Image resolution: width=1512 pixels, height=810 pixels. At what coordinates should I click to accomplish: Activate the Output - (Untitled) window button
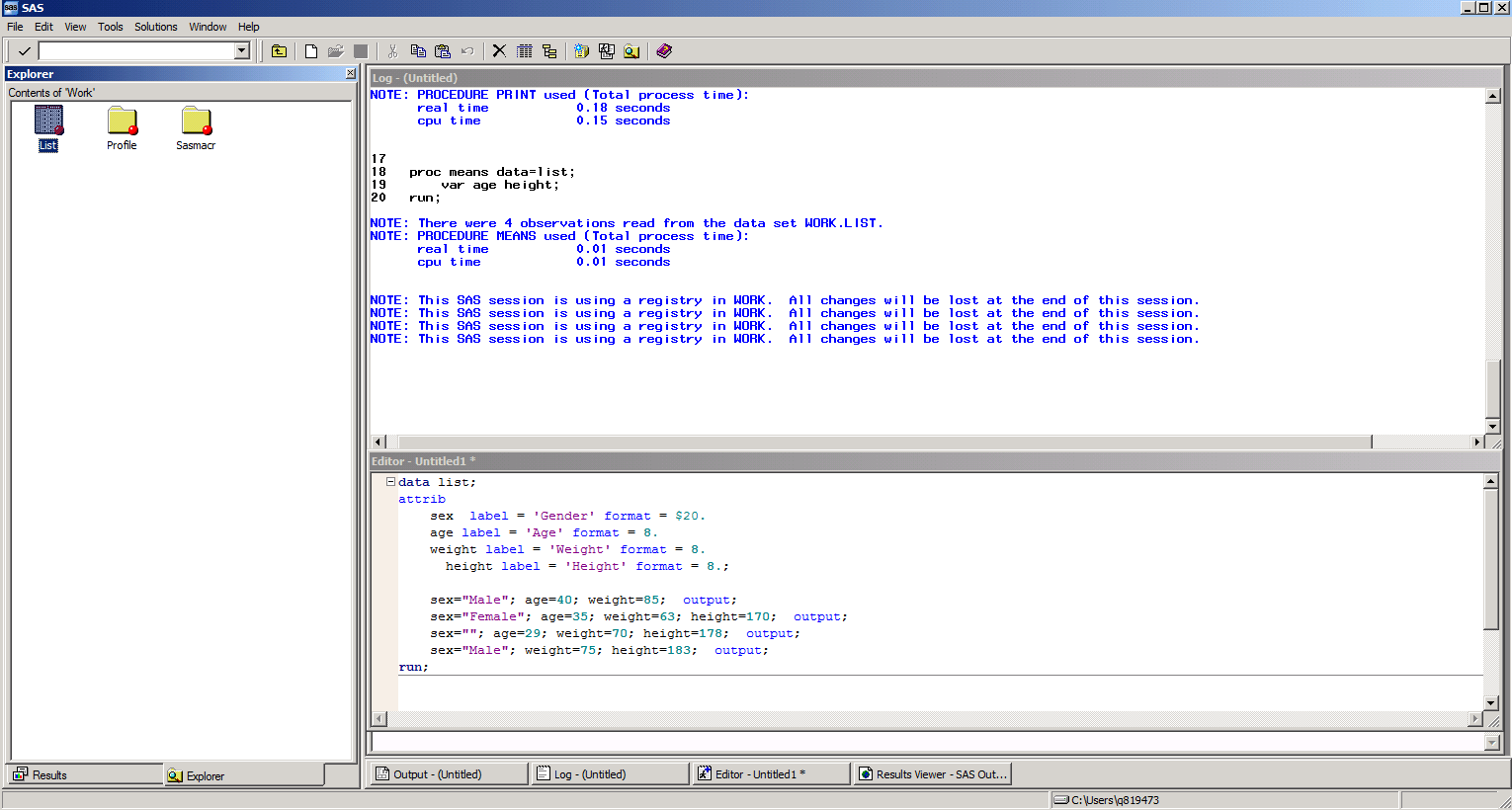pos(449,774)
